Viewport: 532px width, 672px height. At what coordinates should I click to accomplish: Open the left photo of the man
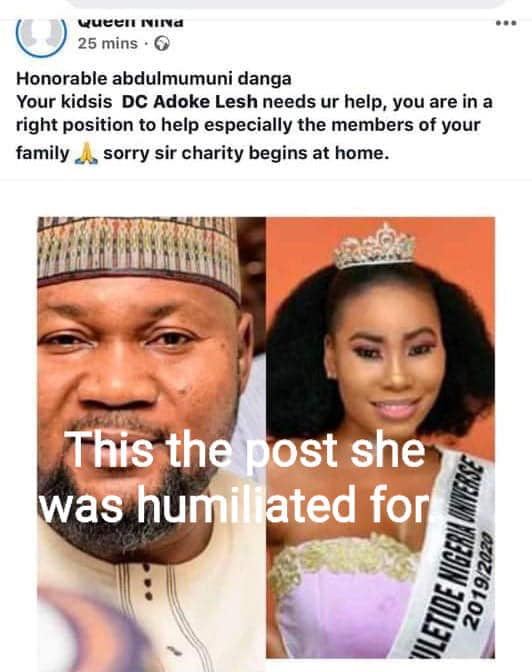tap(151, 437)
